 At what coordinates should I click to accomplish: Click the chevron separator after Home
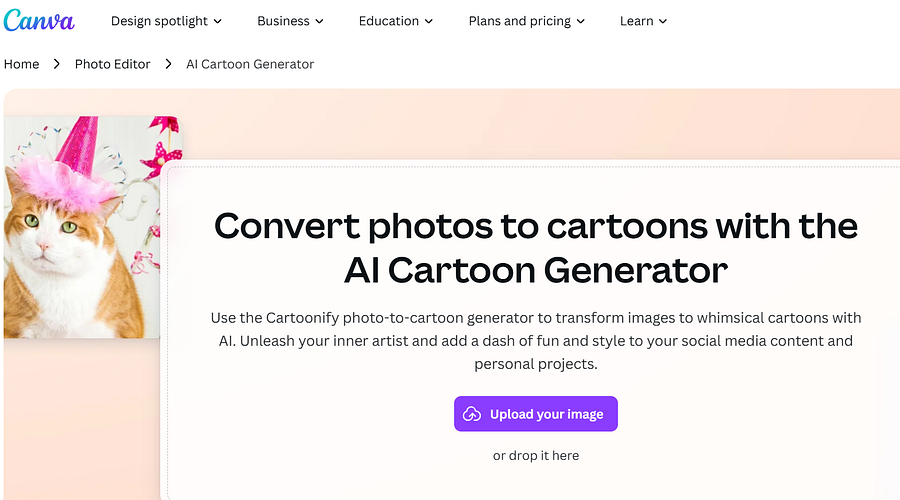(x=56, y=64)
